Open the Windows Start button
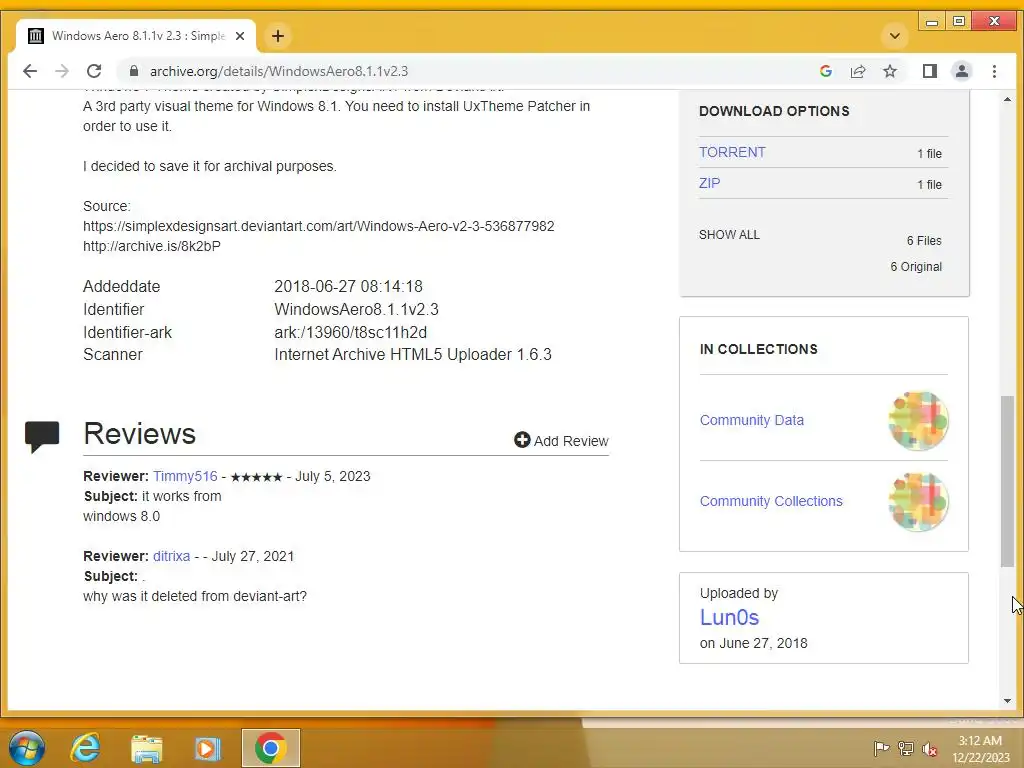The image size is (1024, 768). click(27, 748)
